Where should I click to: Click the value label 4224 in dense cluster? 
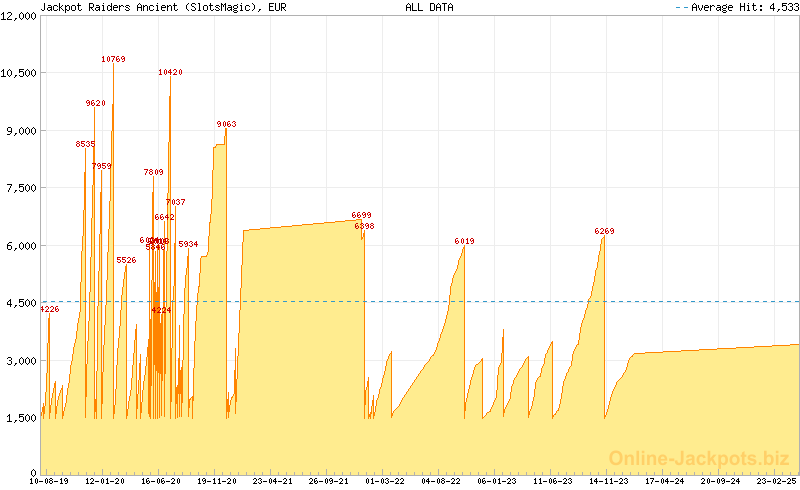161,310
